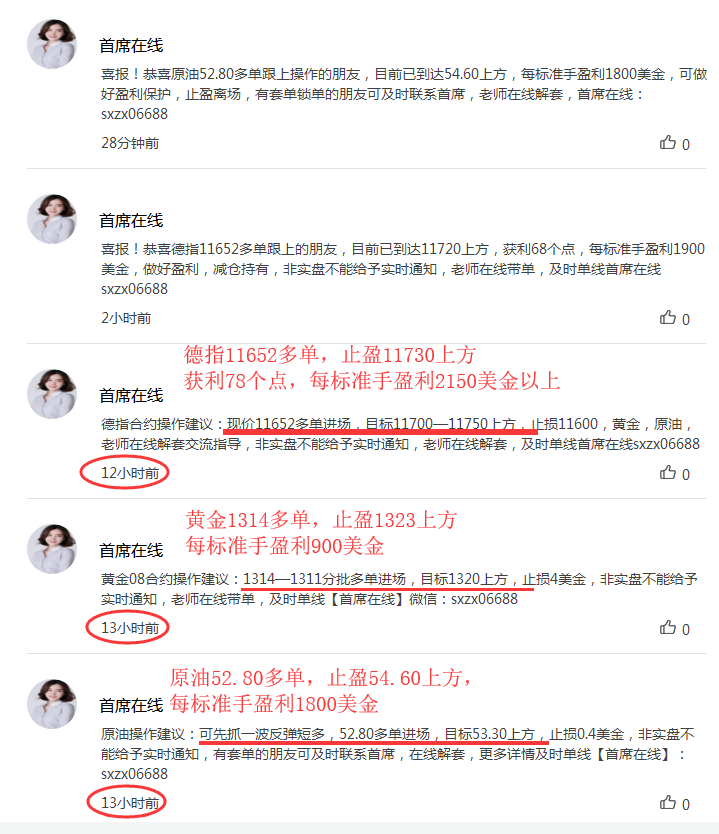Viewport: 719px width, 834px height.
Task: Click the 2小时前 timestamp
Action: click(126, 318)
